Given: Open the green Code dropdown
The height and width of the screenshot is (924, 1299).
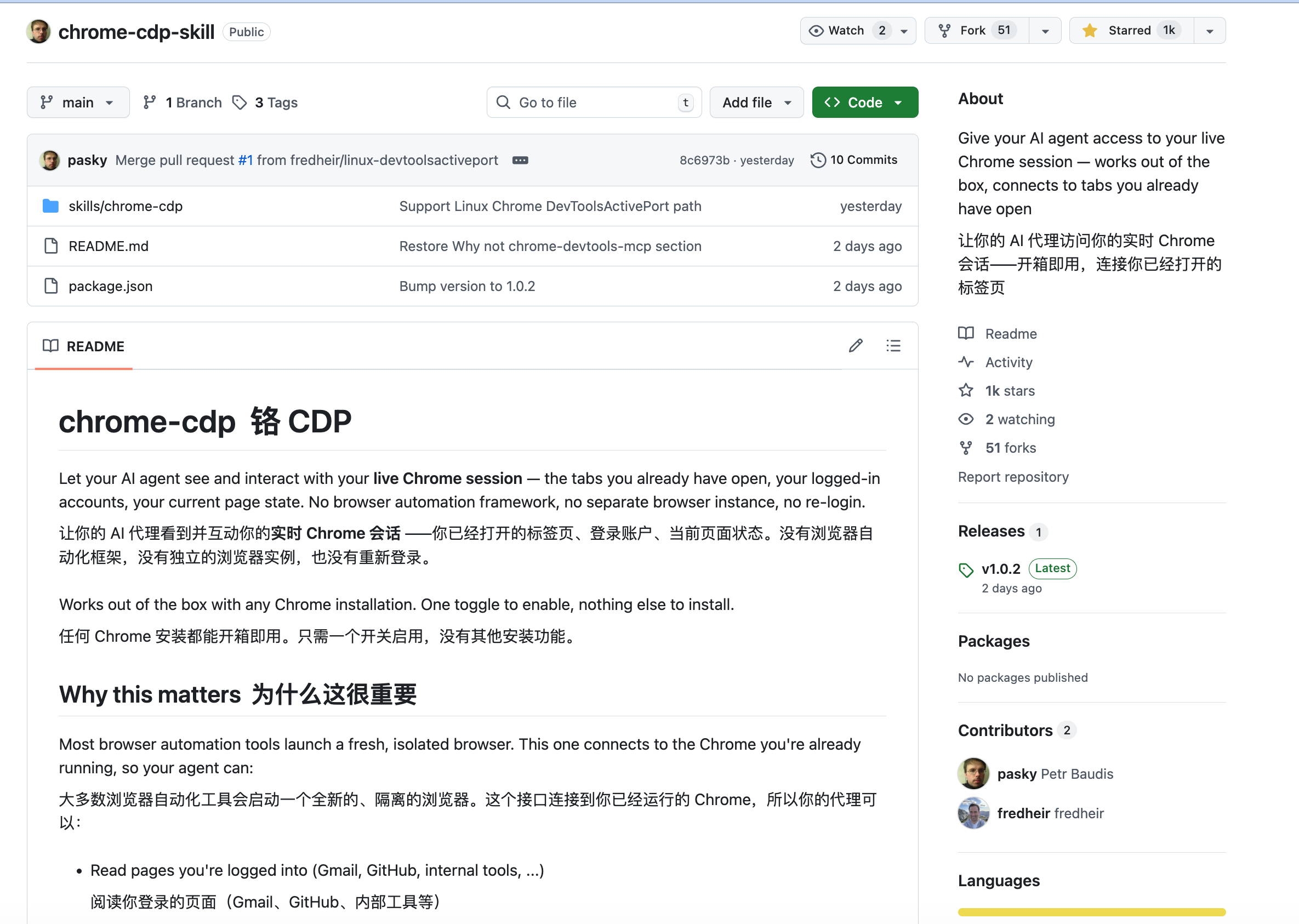Looking at the screenshot, I should pyautogui.click(x=864, y=102).
